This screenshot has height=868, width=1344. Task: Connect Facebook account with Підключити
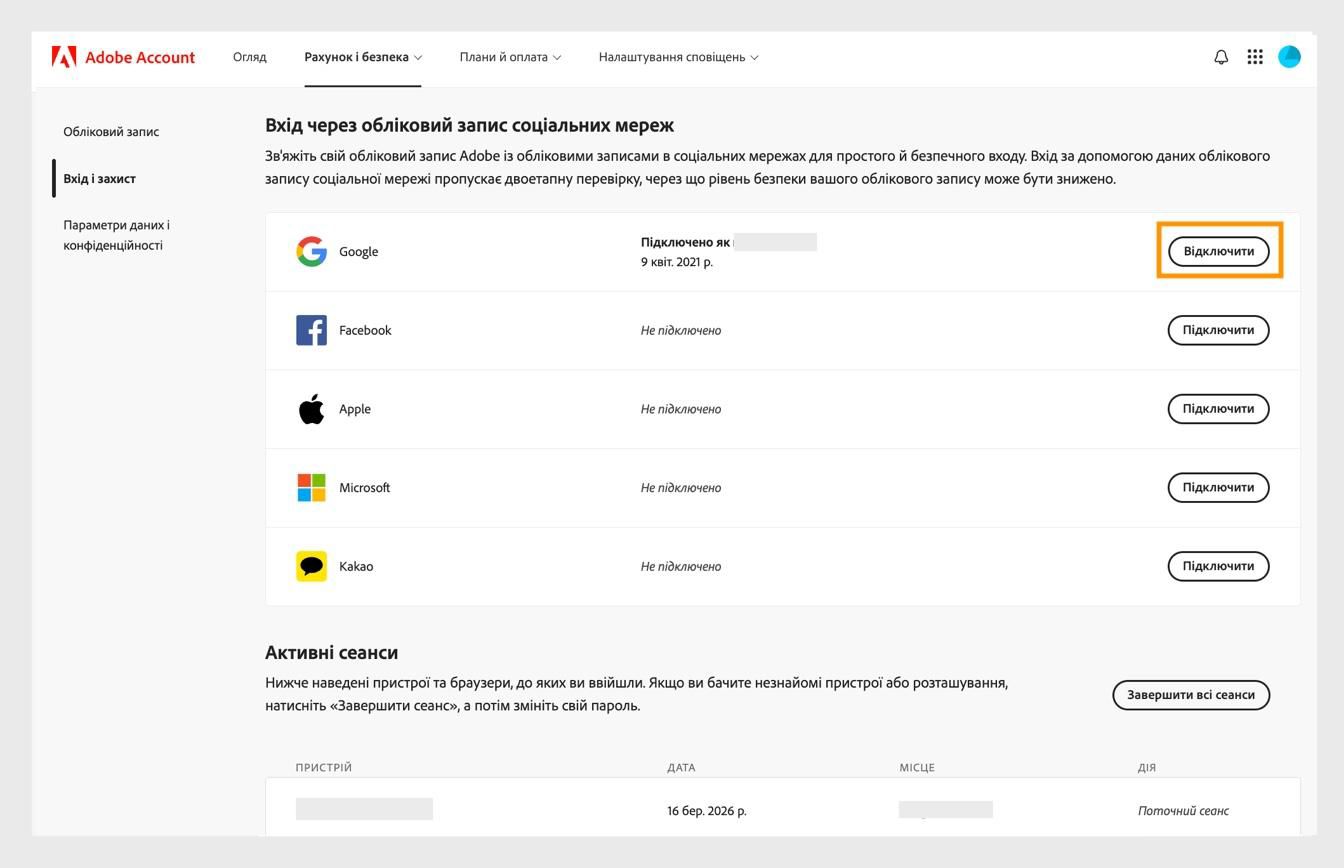coord(1218,330)
